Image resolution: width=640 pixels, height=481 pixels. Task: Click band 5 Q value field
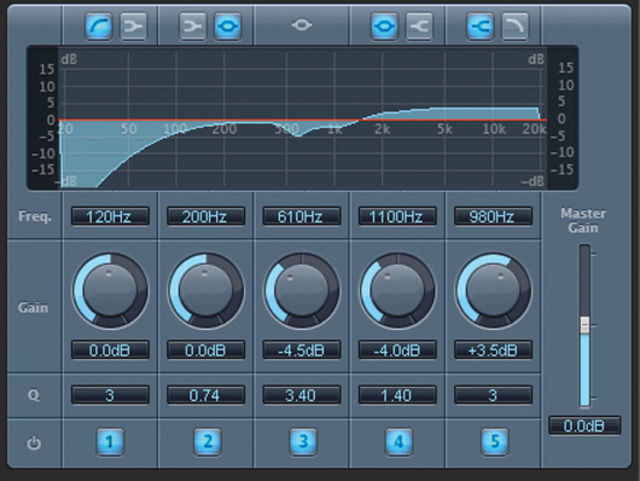click(493, 395)
